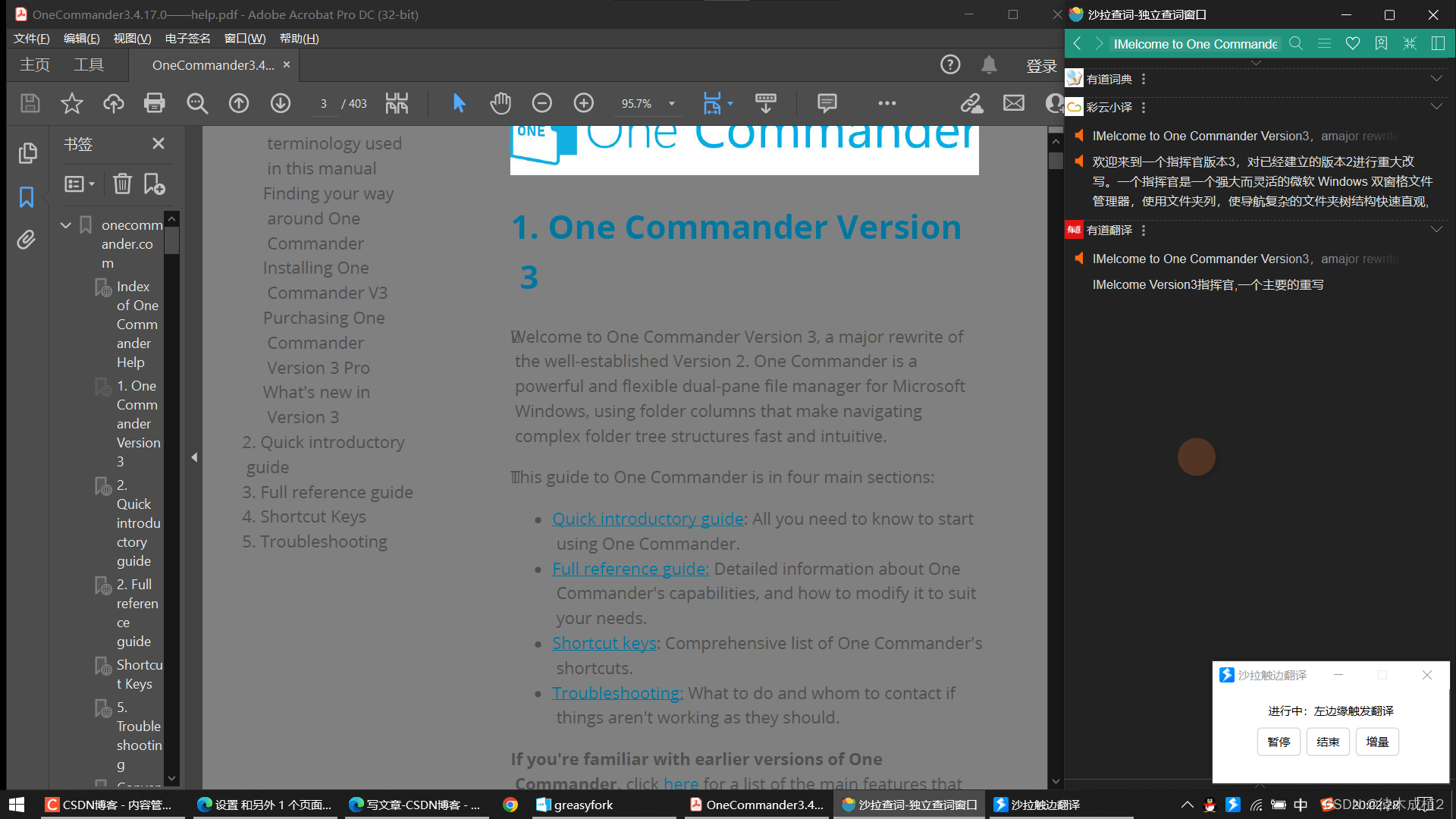Open the 视图(V) menu
The image size is (1456, 819).
coord(132,39)
